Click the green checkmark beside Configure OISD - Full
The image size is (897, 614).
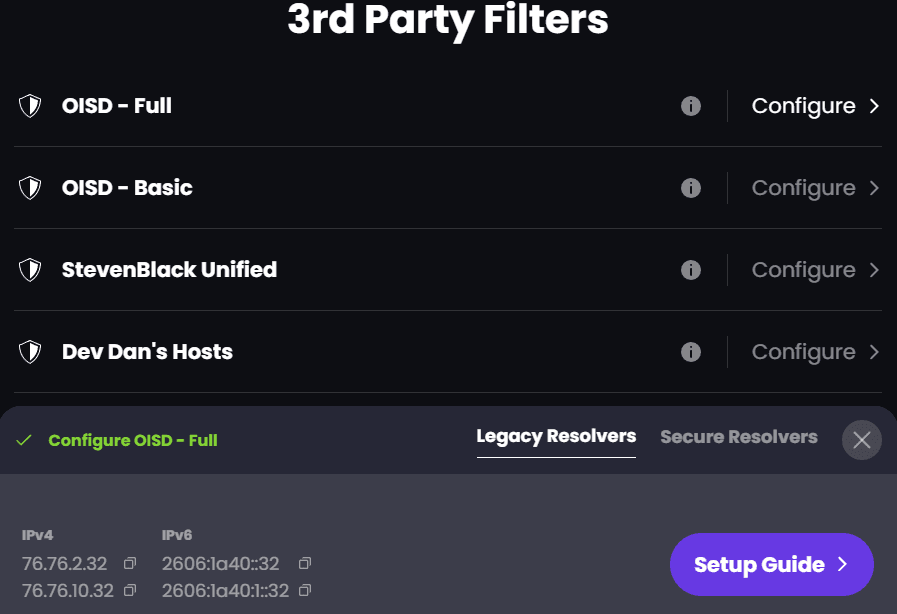pos(25,440)
